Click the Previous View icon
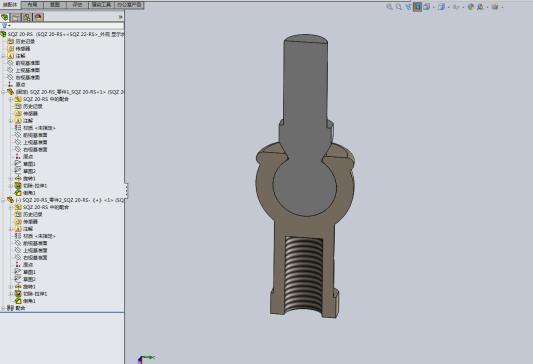The image size is (533, 364). (x=408, y=7)
